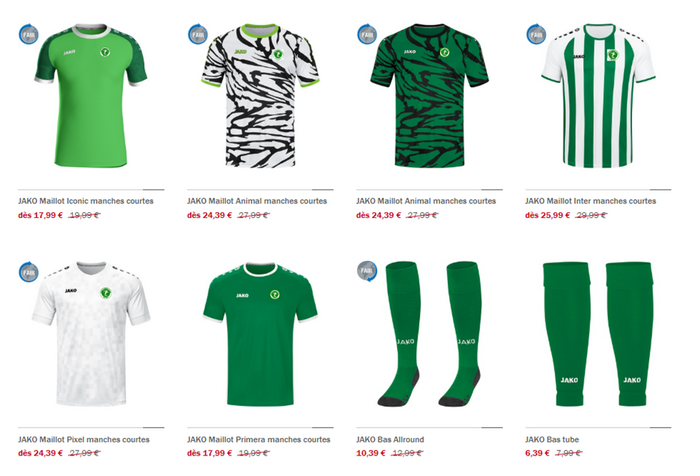This screenshot has height=476, width=700.
Task: Click FAIR badge on white Animal jersey
Action: 198,34
